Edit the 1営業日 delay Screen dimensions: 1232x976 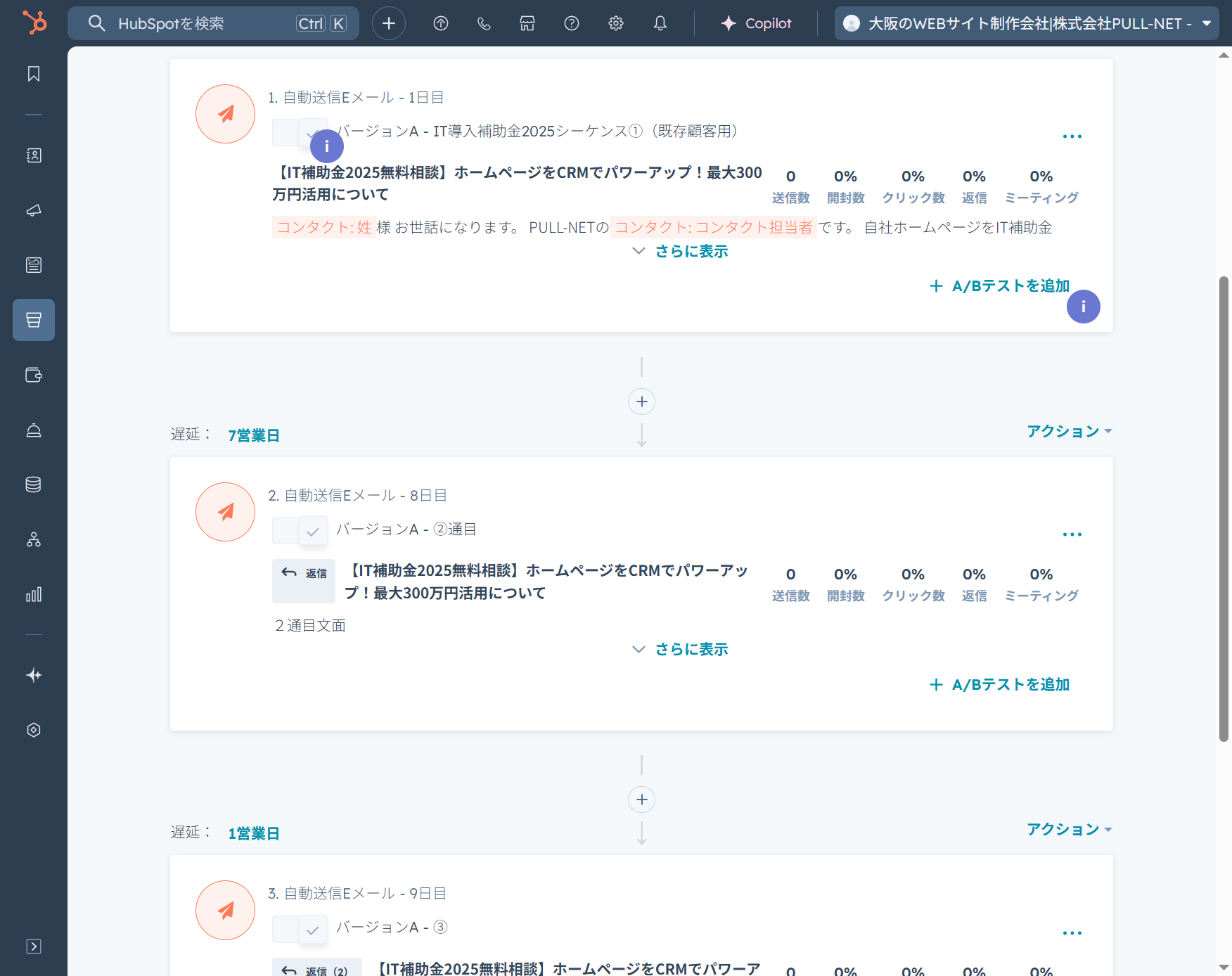pos(254,833)
